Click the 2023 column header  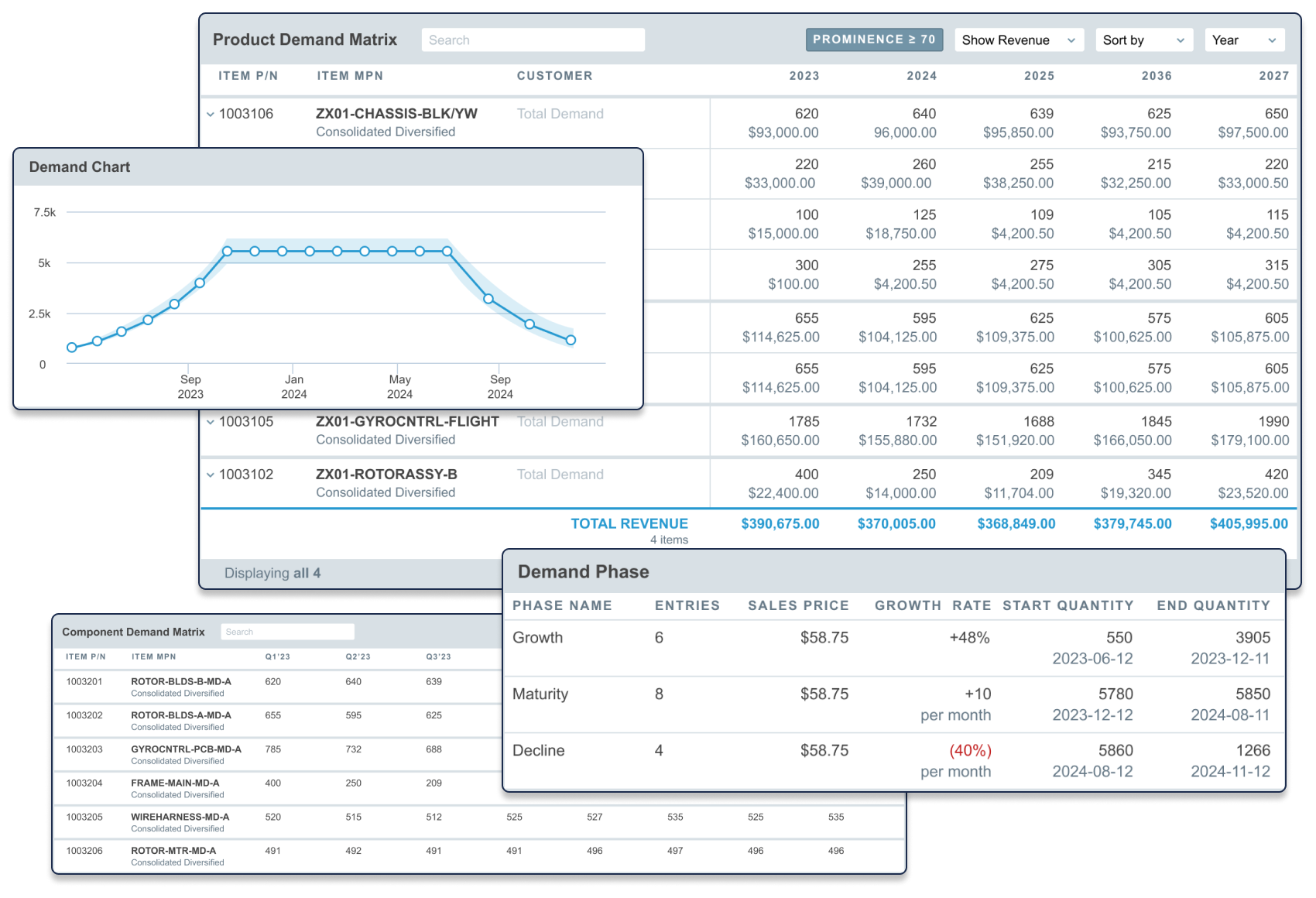coord(804,76)
